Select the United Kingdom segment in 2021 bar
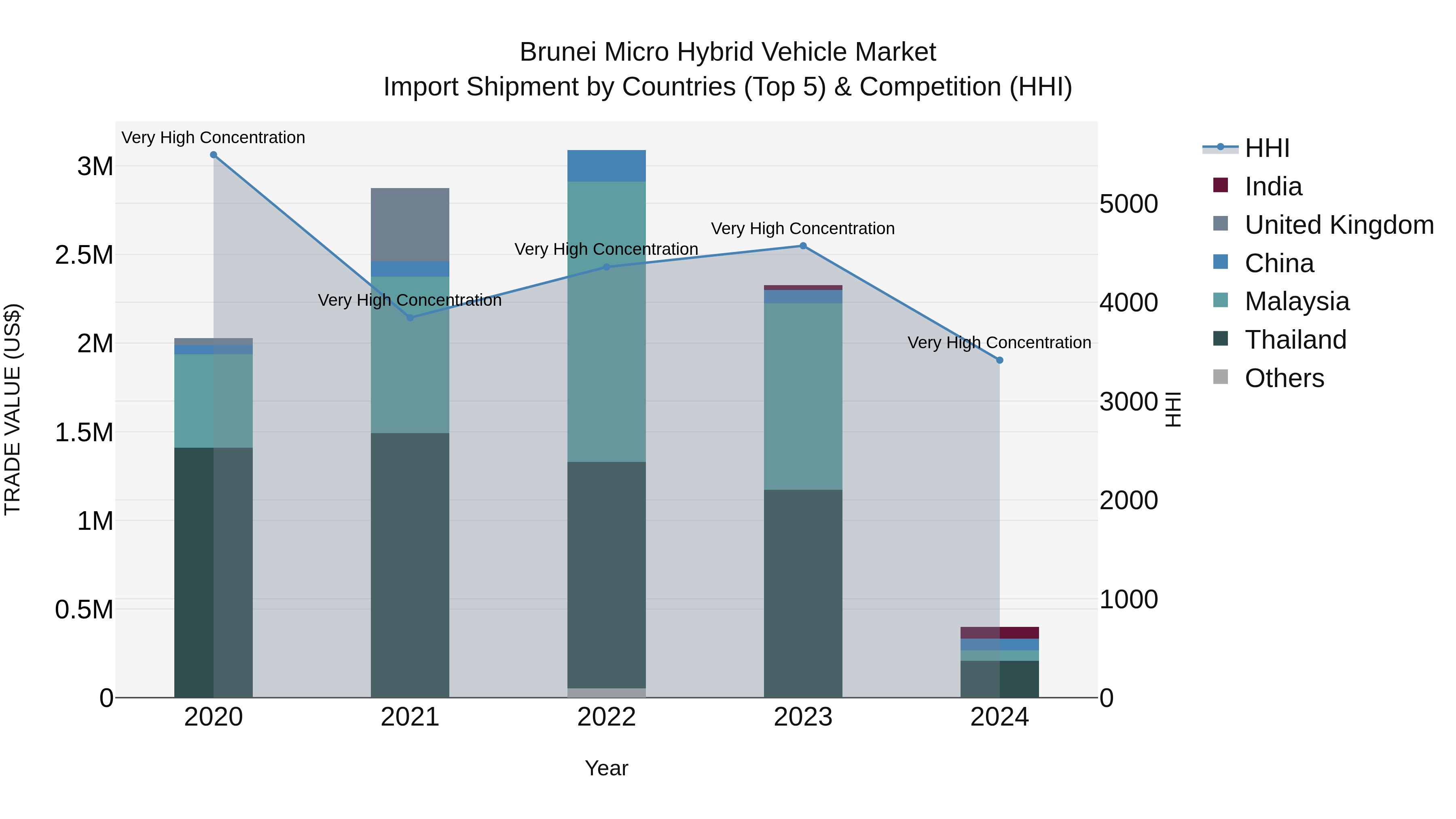Screen dimensions: 1456x819 pyautogui.click(x=411, y=225)
